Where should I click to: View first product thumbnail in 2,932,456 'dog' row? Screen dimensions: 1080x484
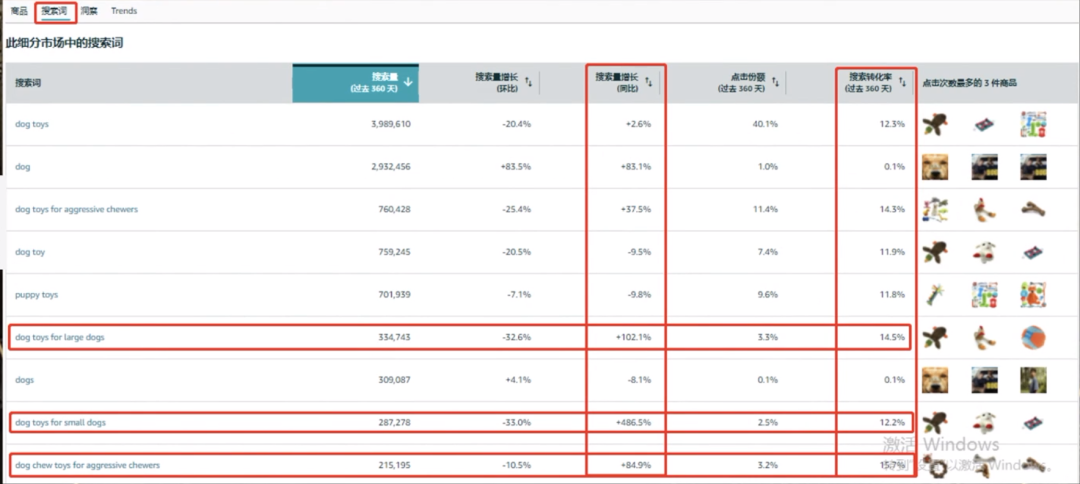pyautogui.click(x=935, y=167)
